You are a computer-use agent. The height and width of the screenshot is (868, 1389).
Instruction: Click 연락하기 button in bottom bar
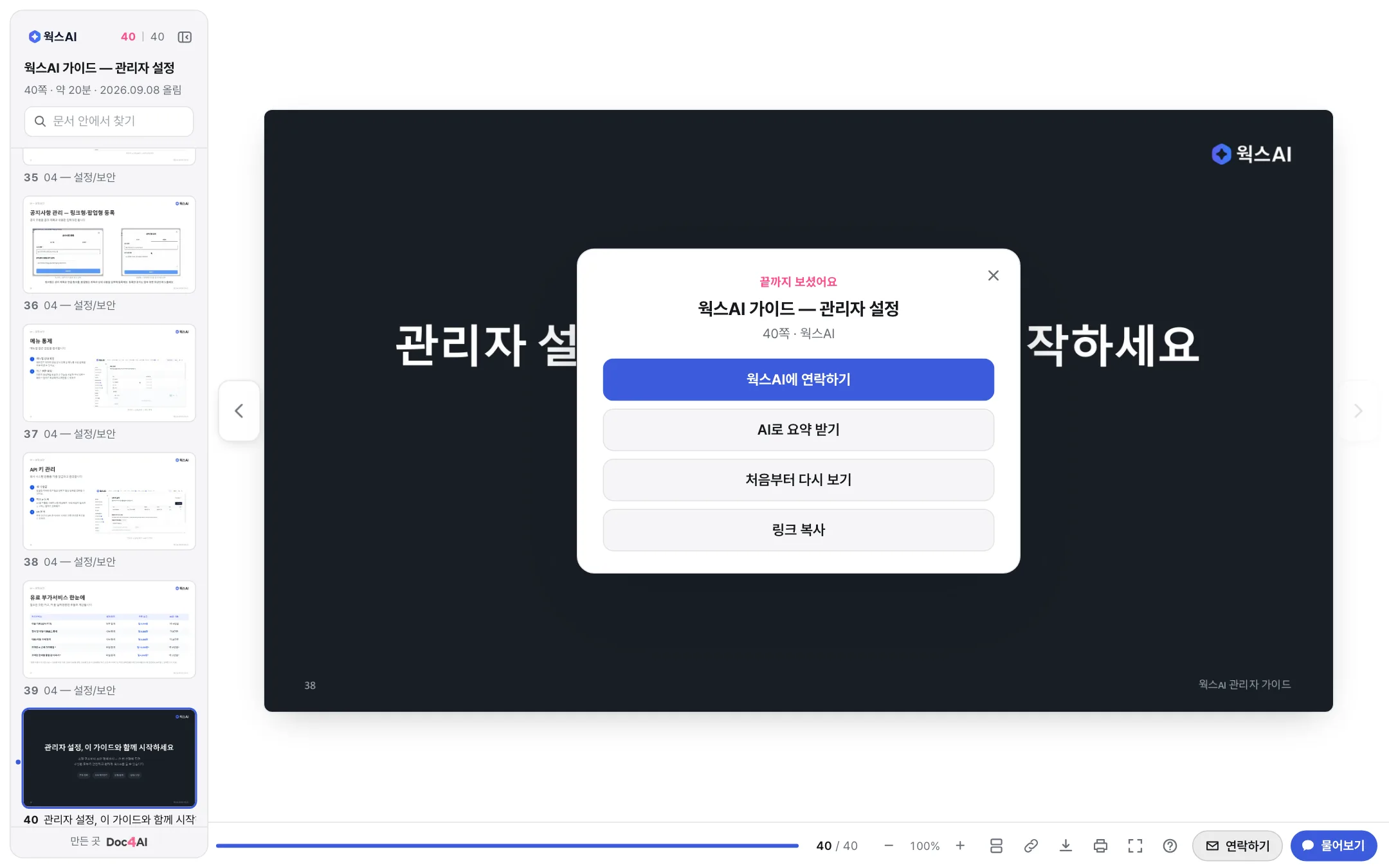click(x=1237, y=846)
